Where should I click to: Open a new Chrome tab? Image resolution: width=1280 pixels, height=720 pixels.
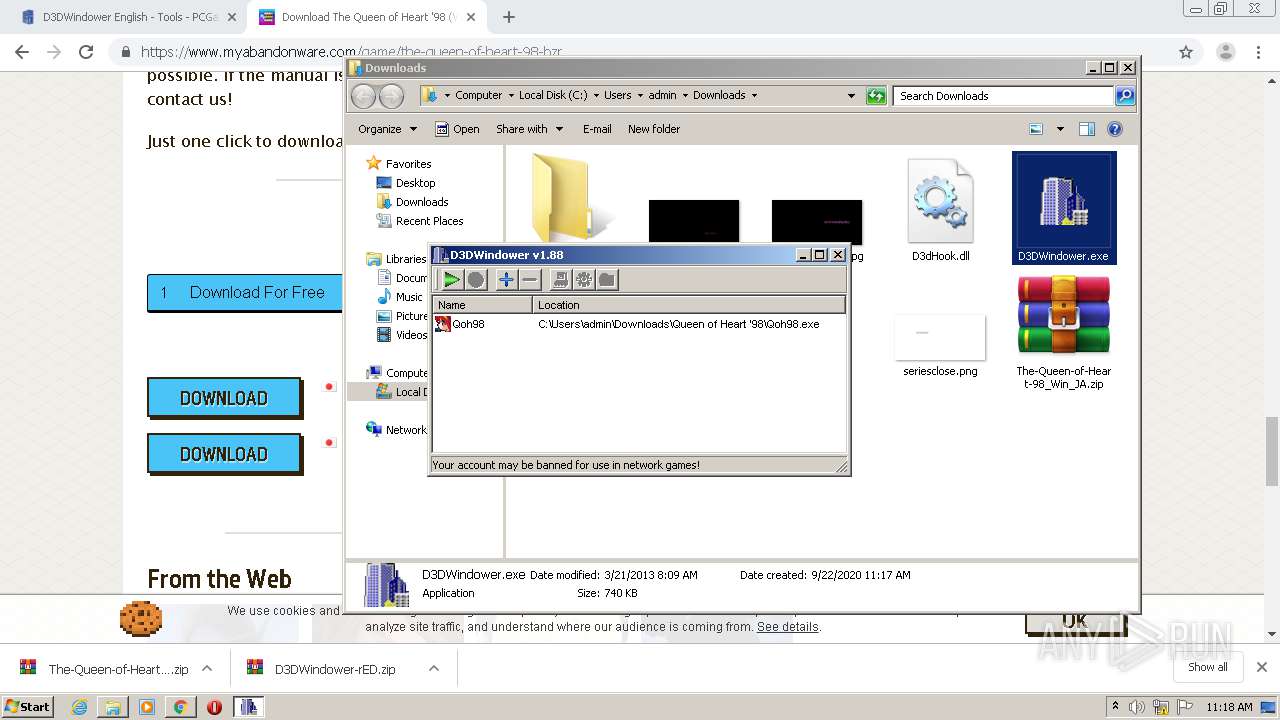(509, 17)
